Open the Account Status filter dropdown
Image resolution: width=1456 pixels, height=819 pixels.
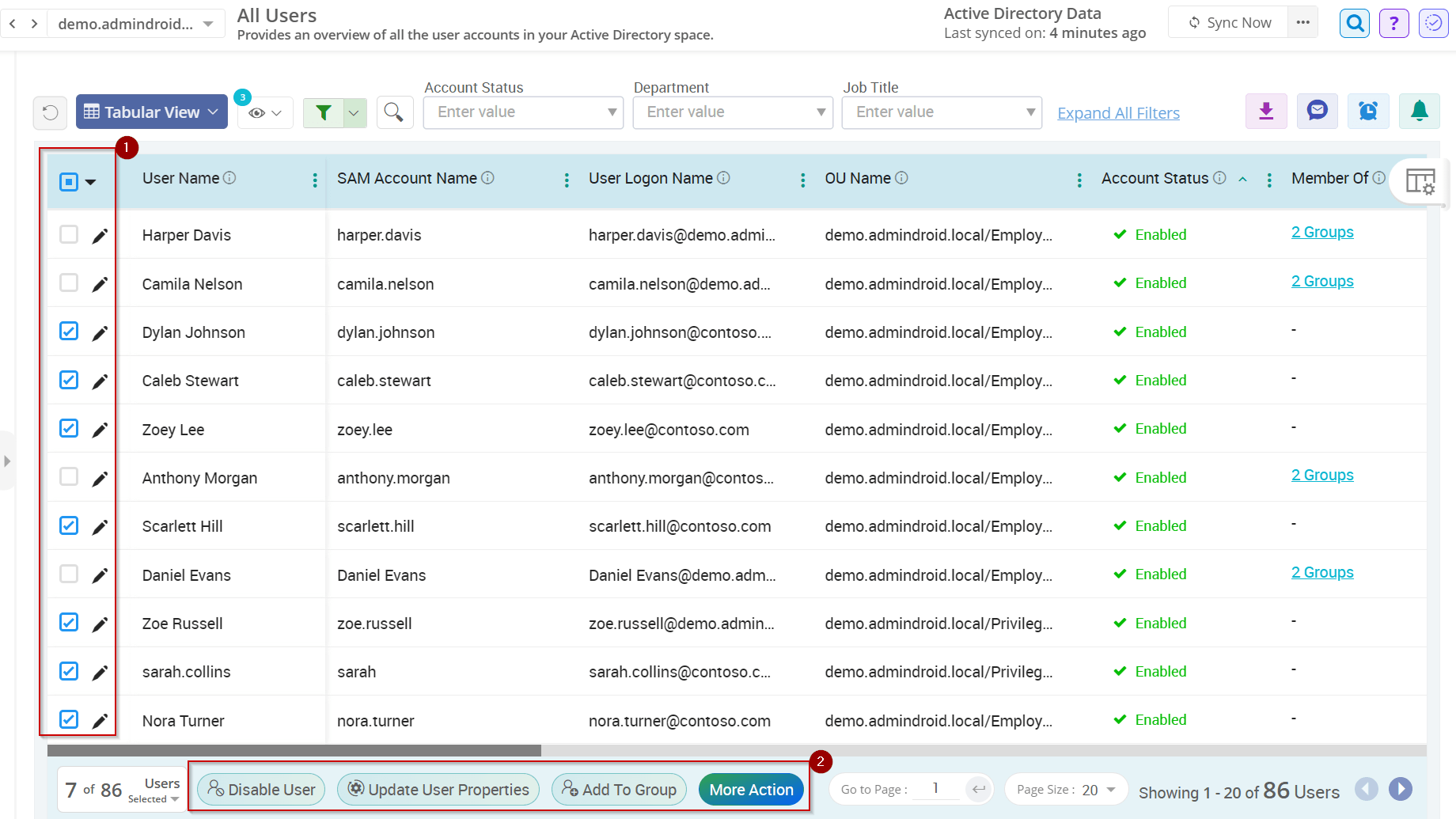pyautogui.click(x=523, y=112)
